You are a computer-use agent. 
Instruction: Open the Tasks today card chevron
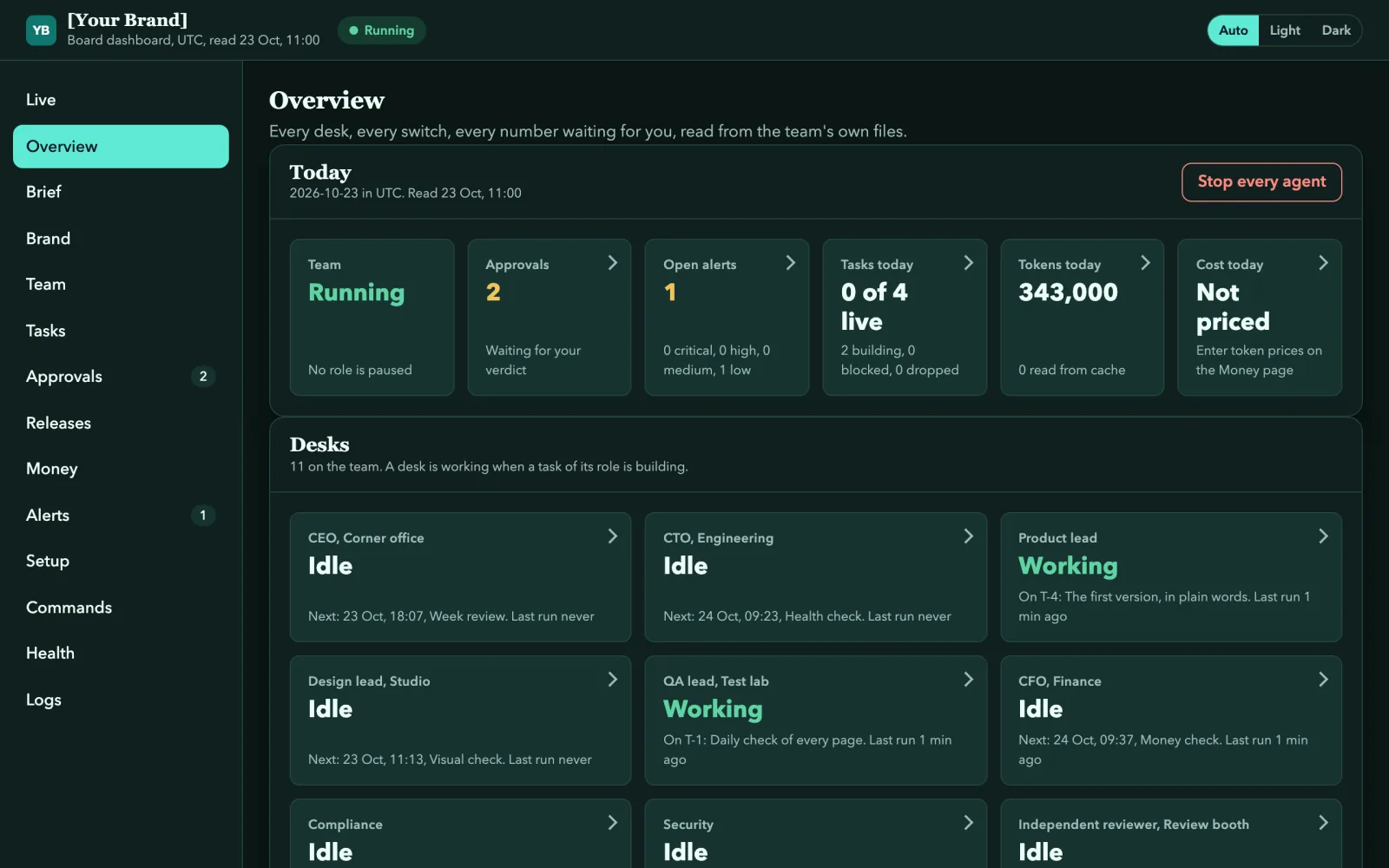[968, 263]
